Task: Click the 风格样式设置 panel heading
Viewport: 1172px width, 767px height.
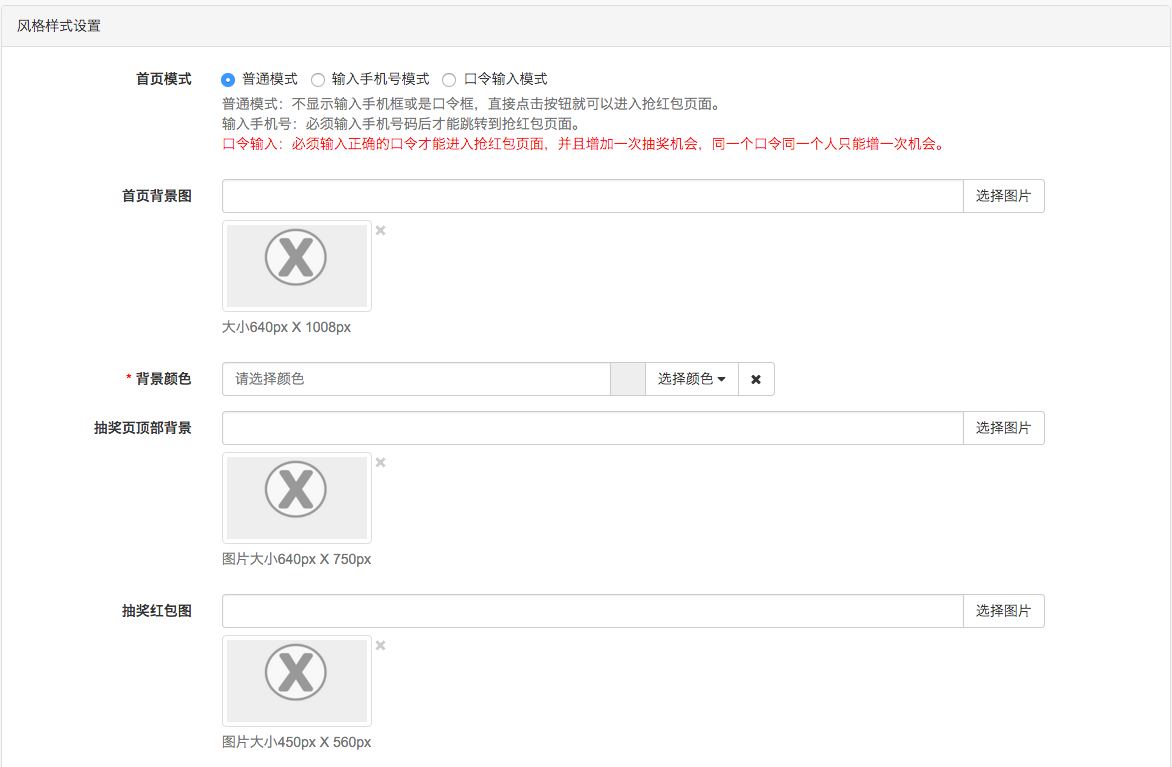Action: click(x=59, y=25)
